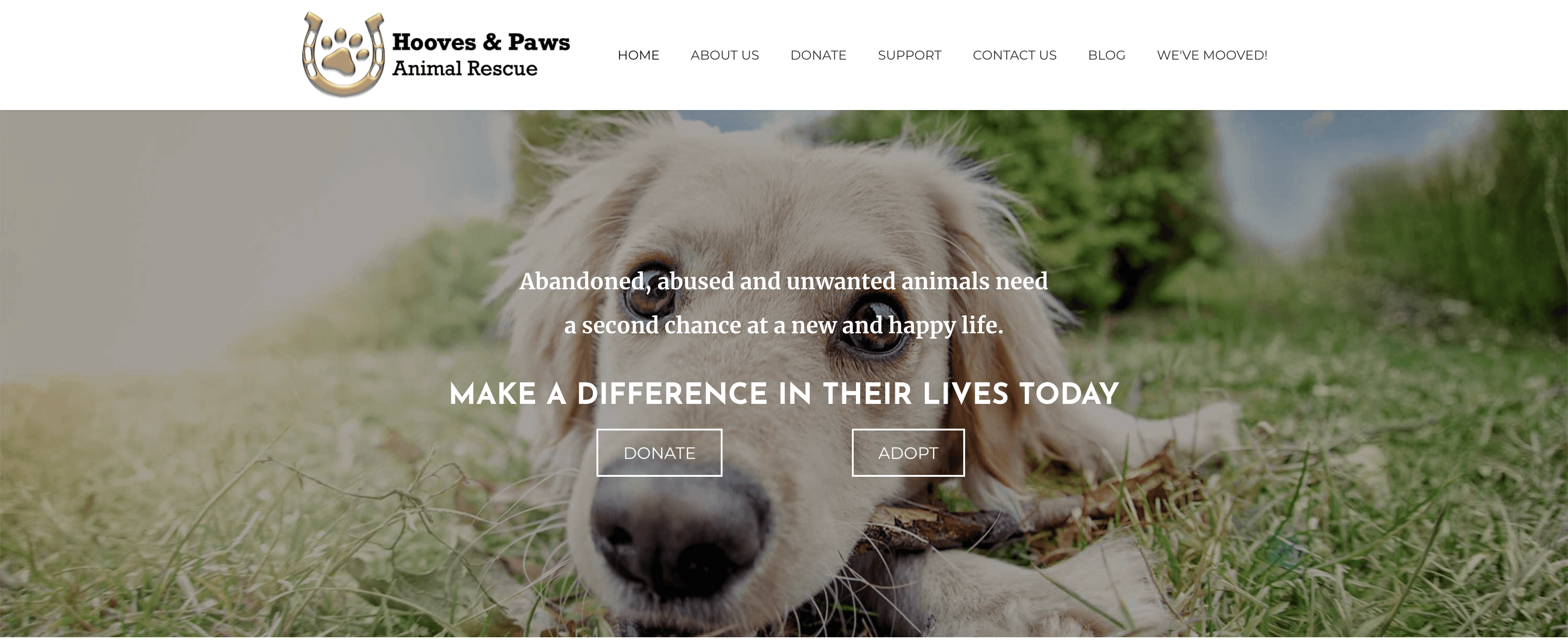Go to the HOME page
This screenshot has width=1568, height=640.
coord(638,55)
